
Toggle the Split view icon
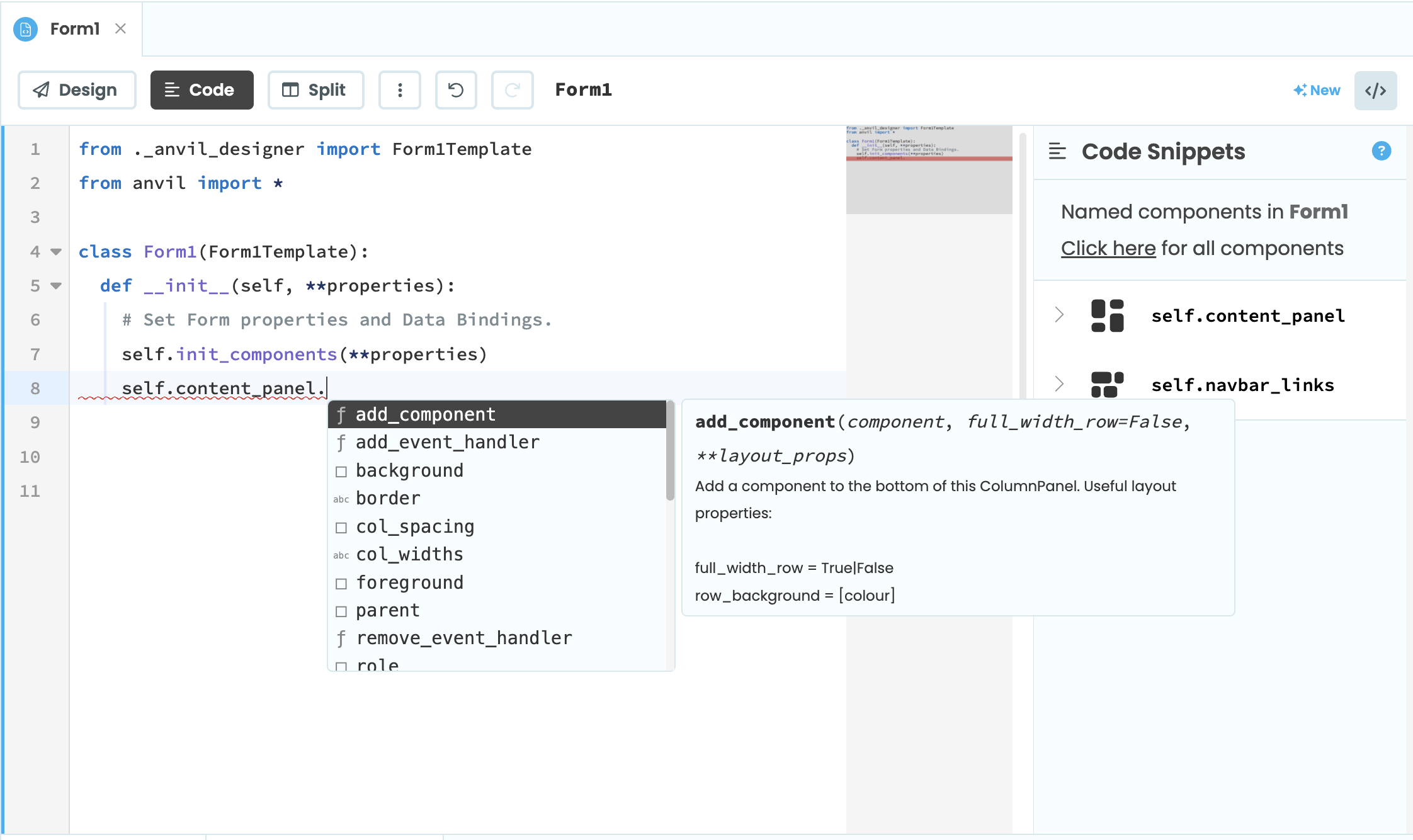click(314, 90)
